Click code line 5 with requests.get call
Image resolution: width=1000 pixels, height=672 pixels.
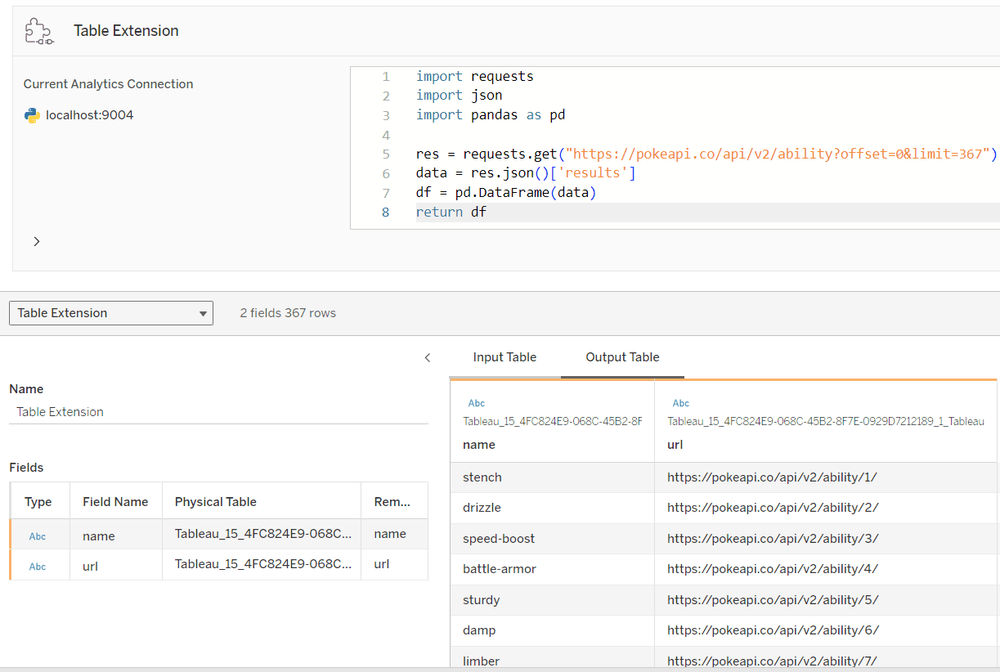706,154
